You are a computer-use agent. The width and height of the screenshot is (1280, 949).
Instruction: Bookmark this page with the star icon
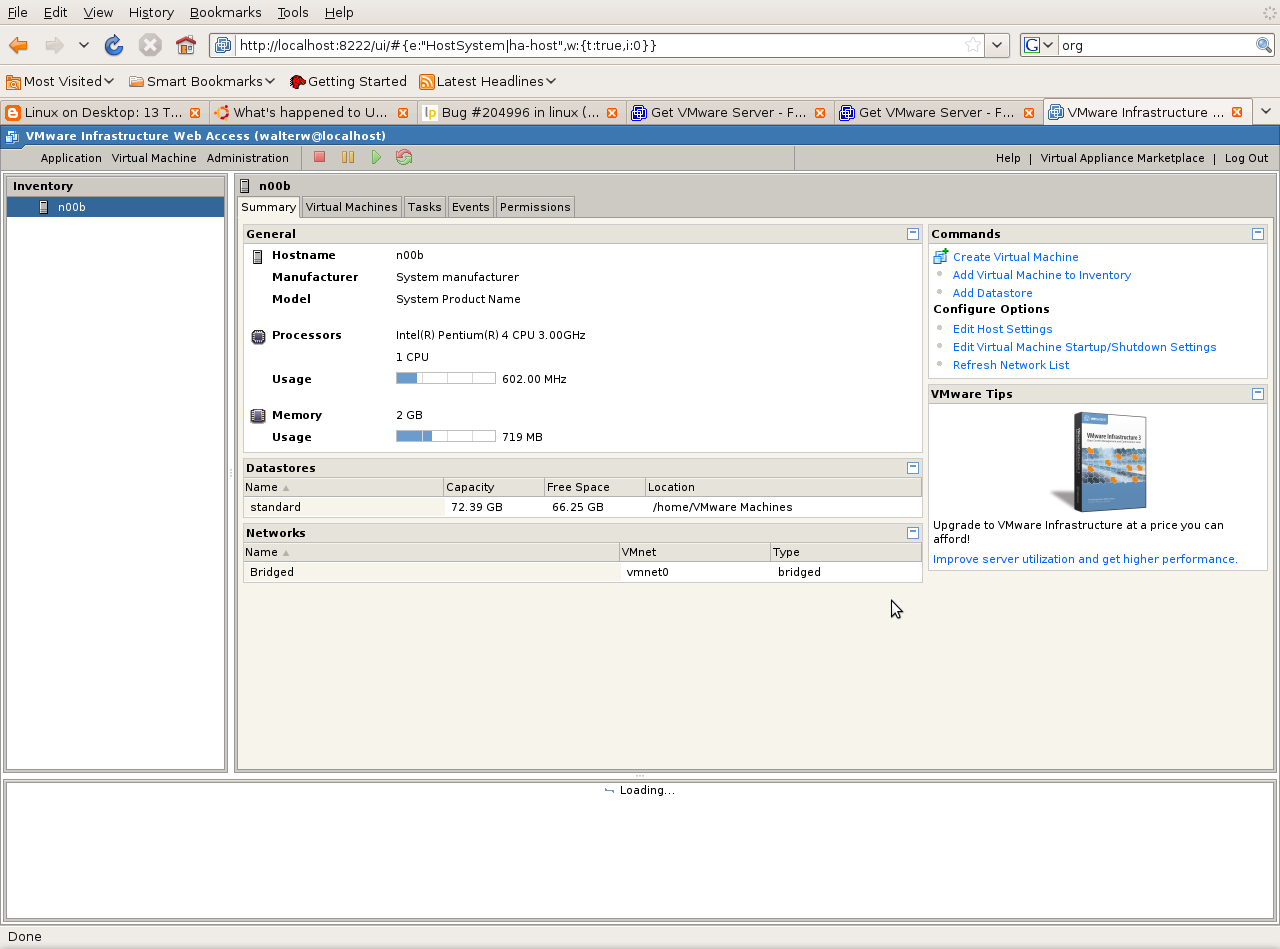[972, 45]
